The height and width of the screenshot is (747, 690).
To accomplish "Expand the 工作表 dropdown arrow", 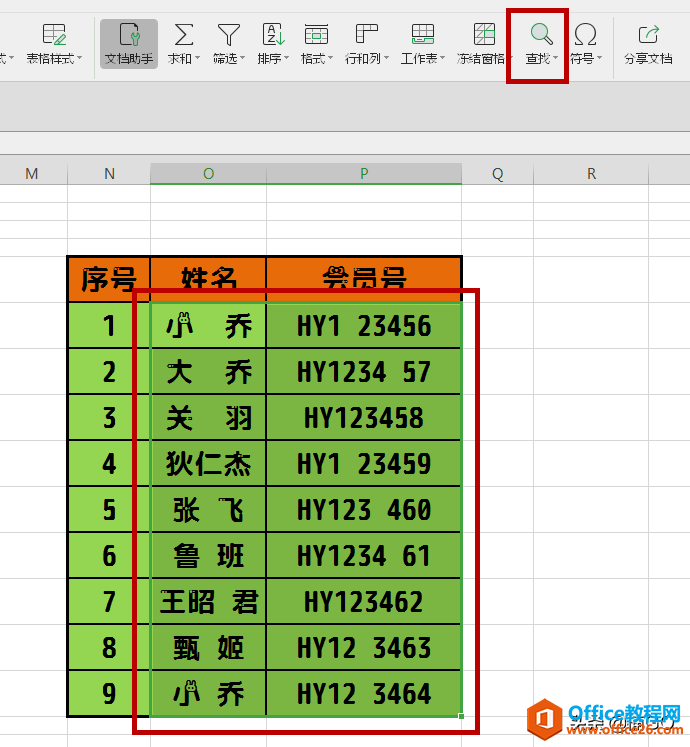I will pos(443,59).
